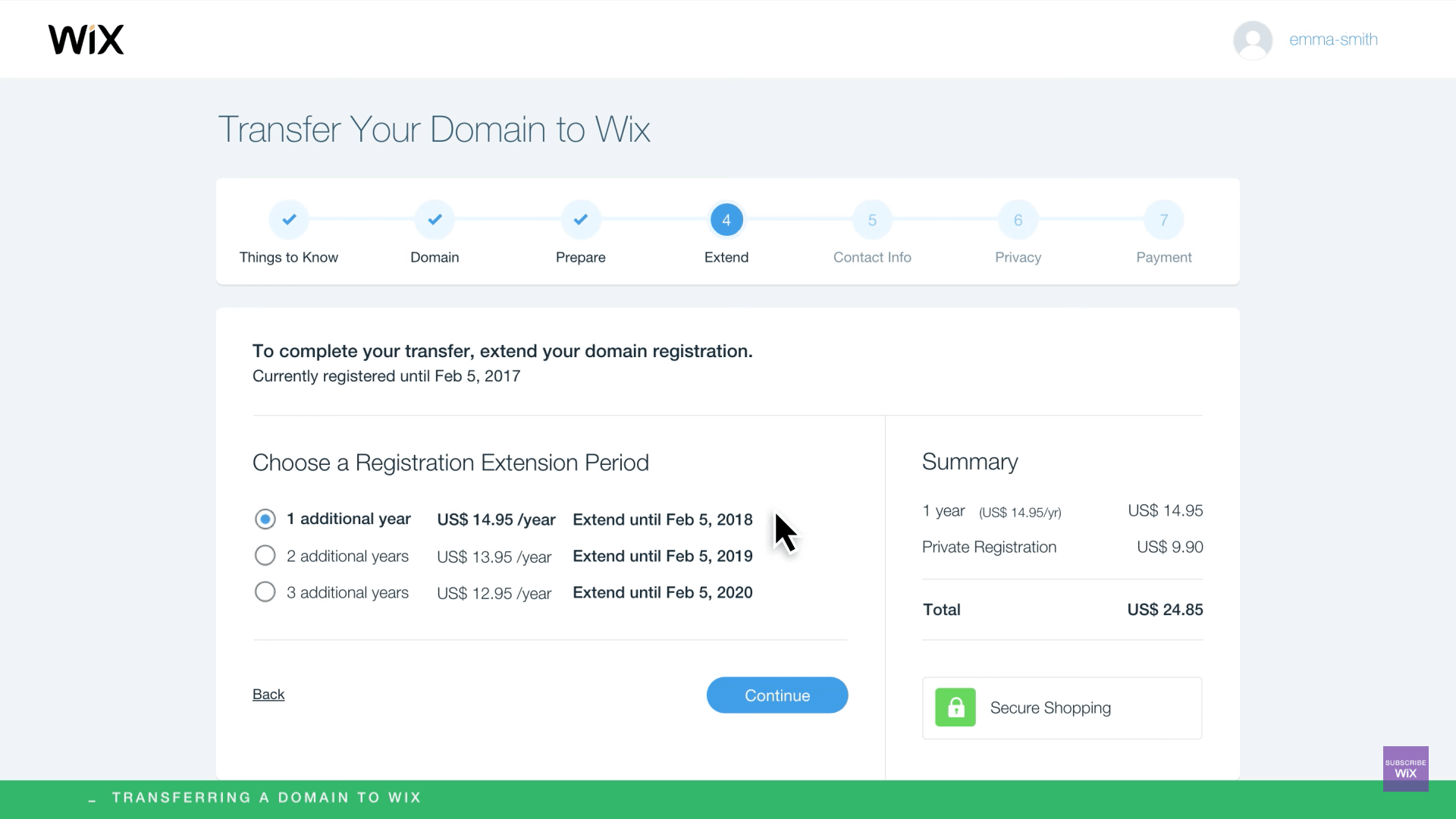Click the '1 year' summary label

(x=943, y=511)
